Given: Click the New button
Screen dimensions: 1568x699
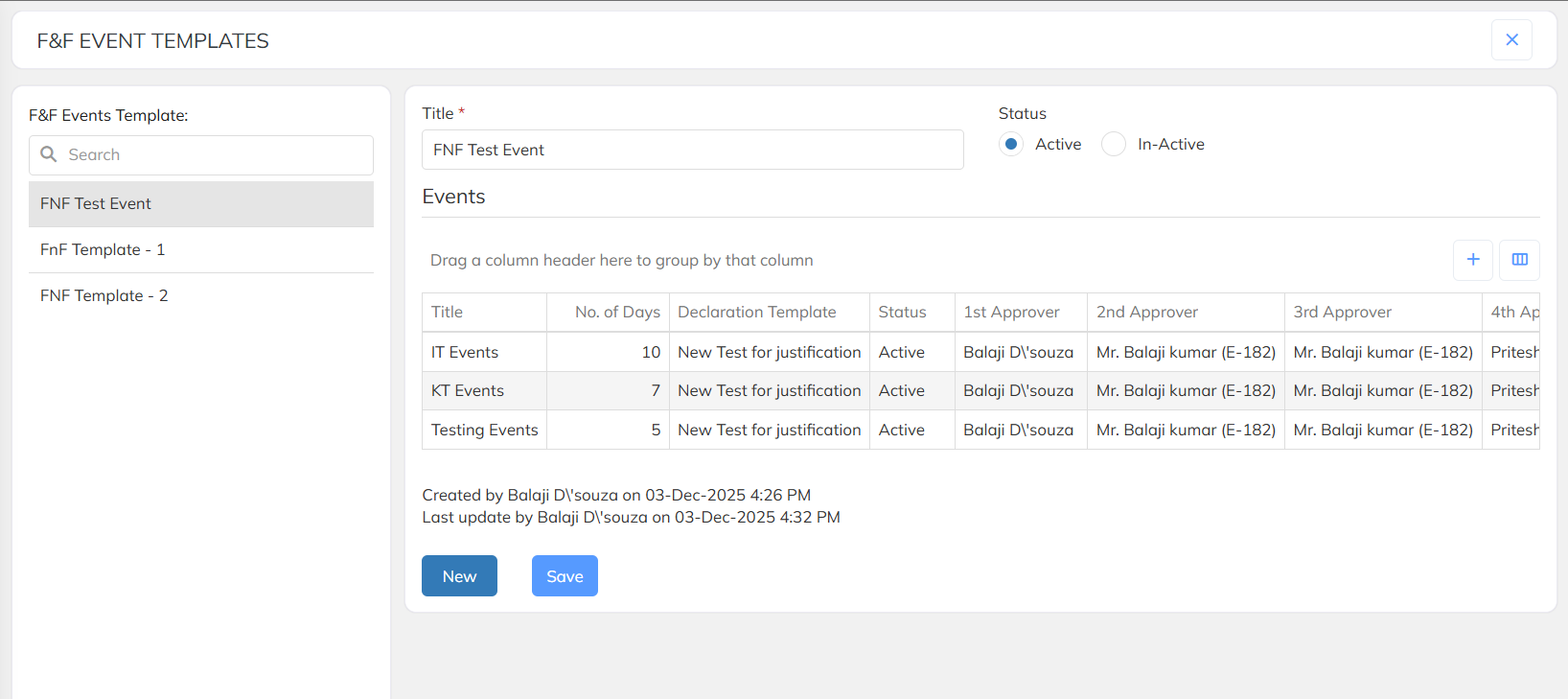Looking at the screenshot, I should tap(459, 576).
